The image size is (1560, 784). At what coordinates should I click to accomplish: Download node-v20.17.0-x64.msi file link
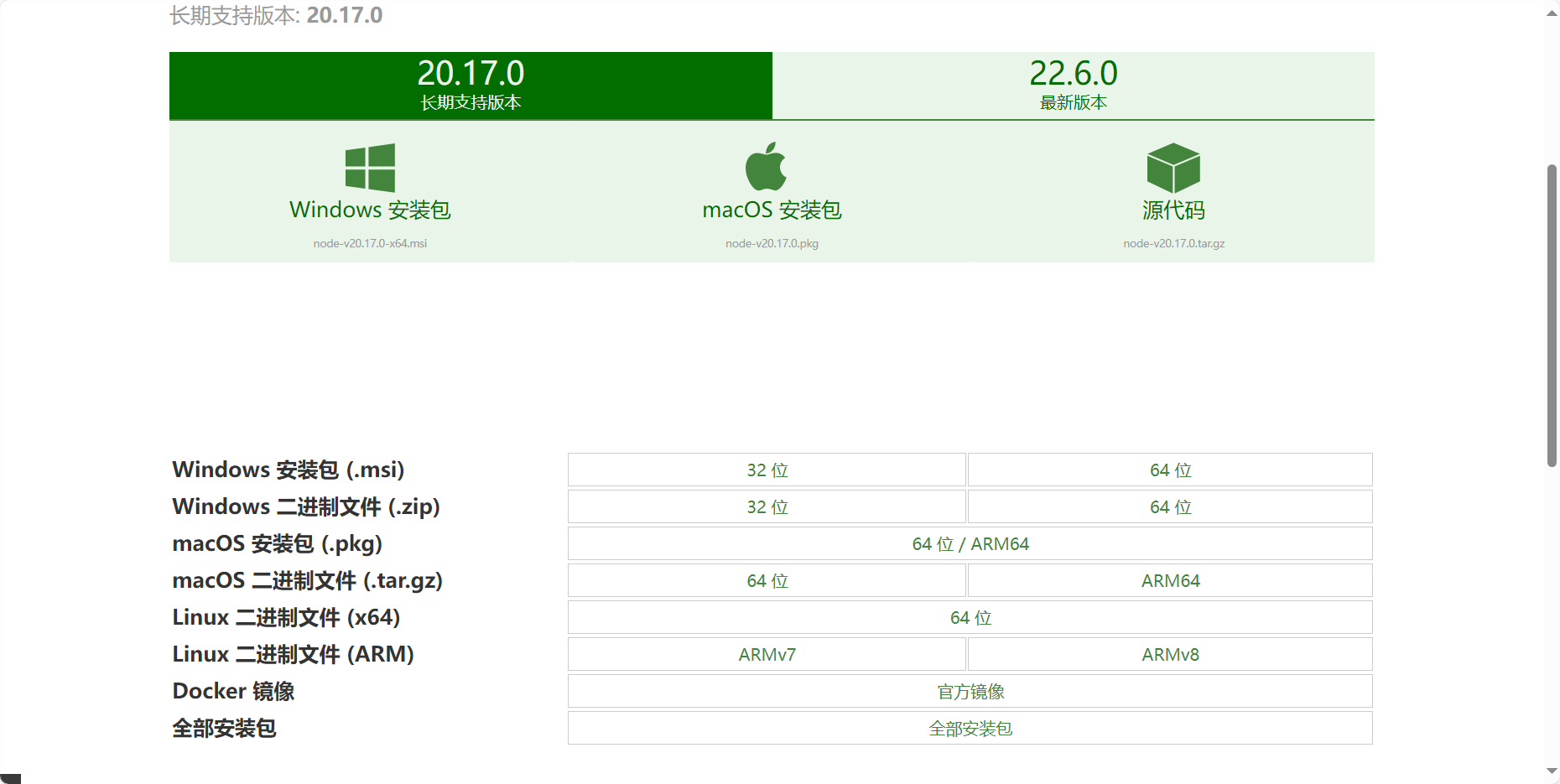pyautogui.click(x=370, y=243)
